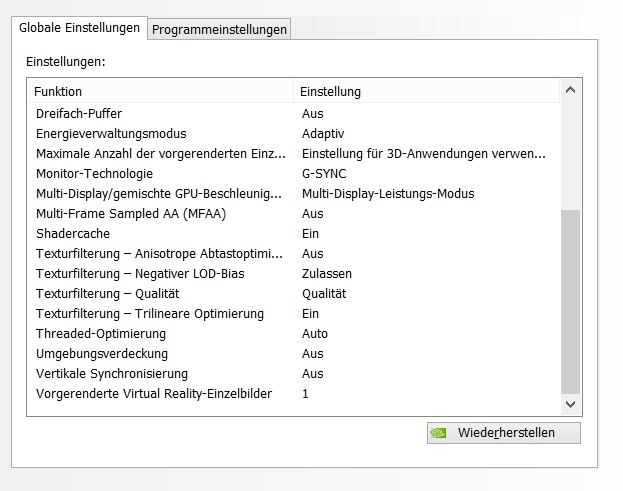Switch to Programmeinstellungen tab
This screenshot has width=623, height=491.
point(219,29)
